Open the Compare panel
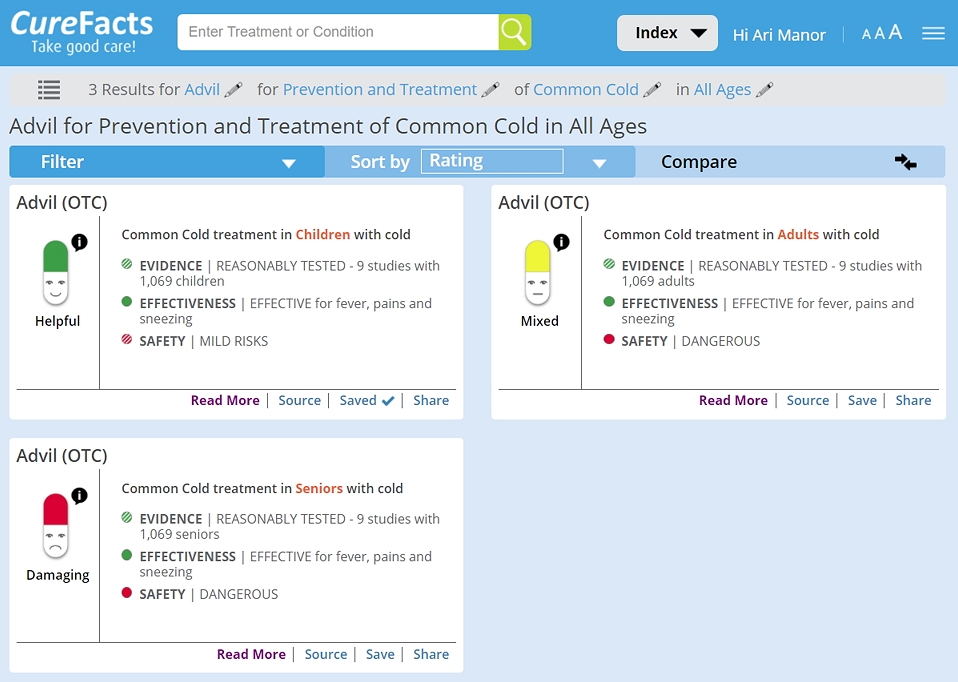 click(x=790, y=162)
